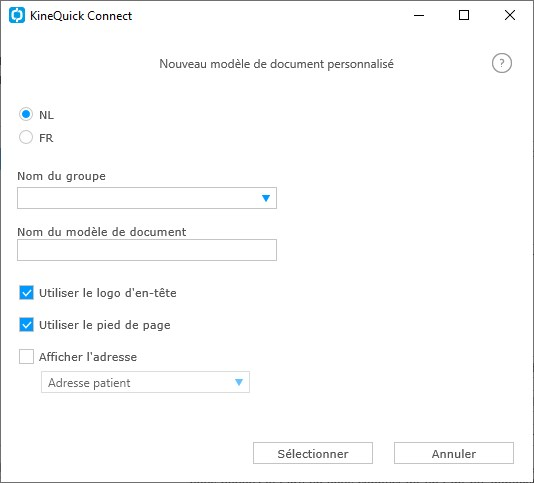
Task: Minimize the KineQuick Connect window
Action: point(419,15)
